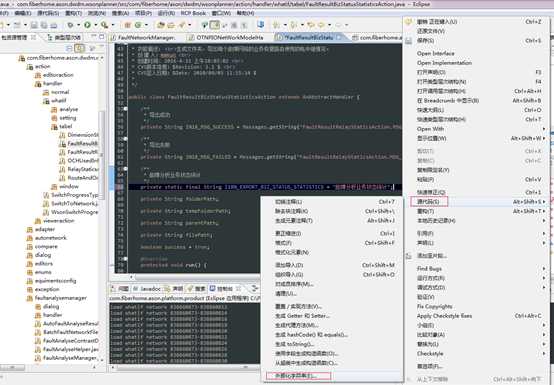
Task: Select the setting package in tree
Action: 64,118
